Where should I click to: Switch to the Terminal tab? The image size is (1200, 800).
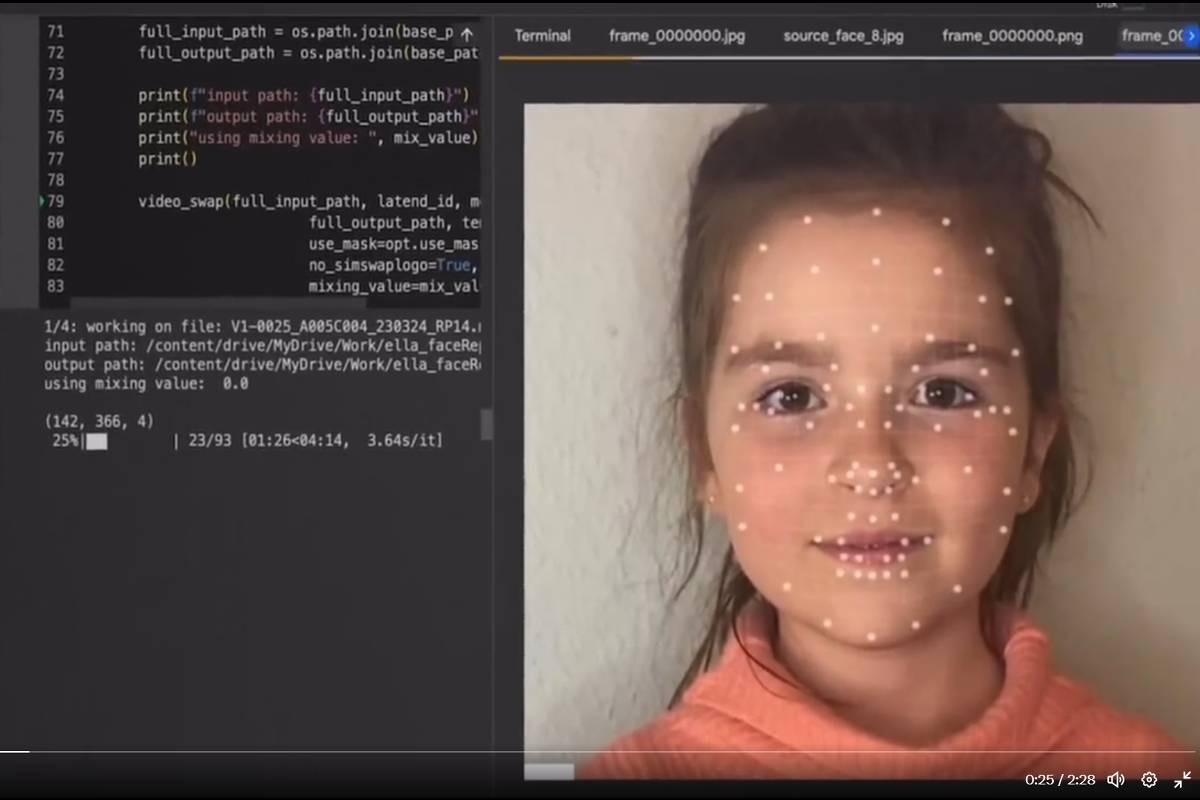coord(542,36)
